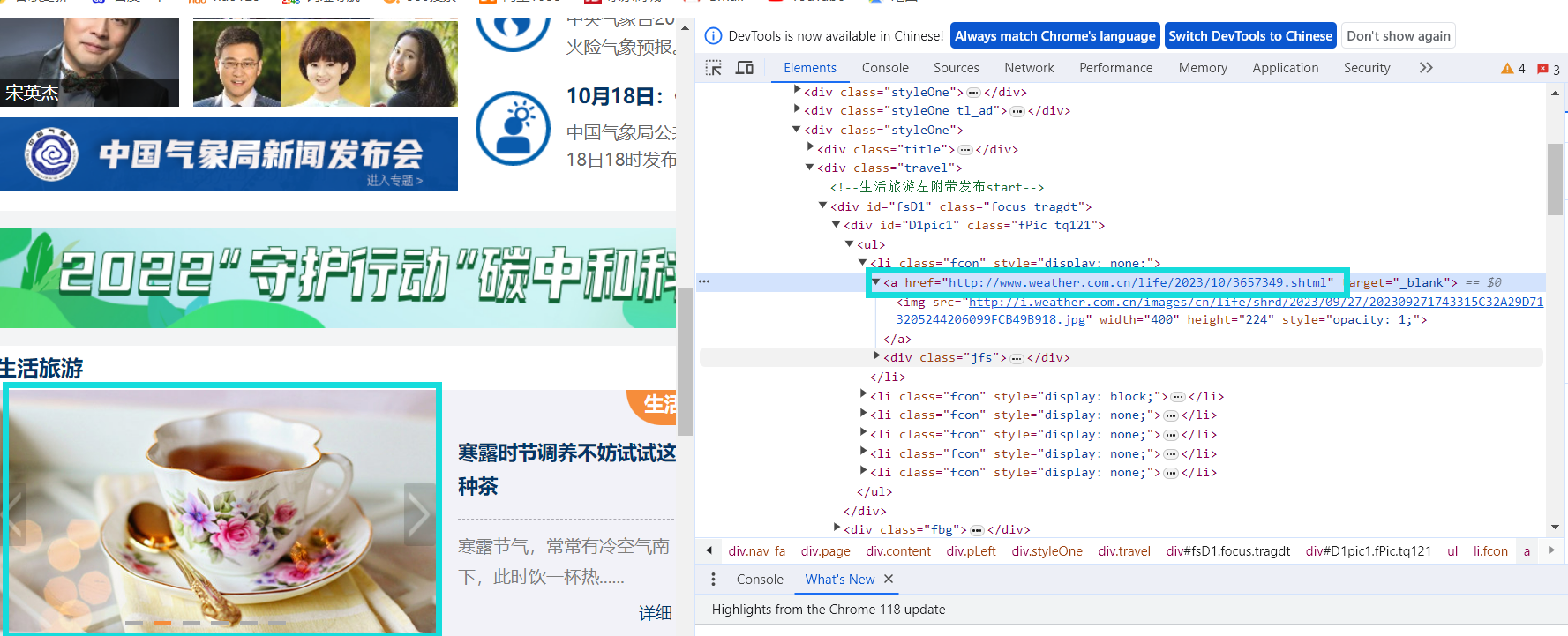1568x636 pixels.
Task: Switch to the Console panel tab in the top bar
Action: tap(885, 68)
